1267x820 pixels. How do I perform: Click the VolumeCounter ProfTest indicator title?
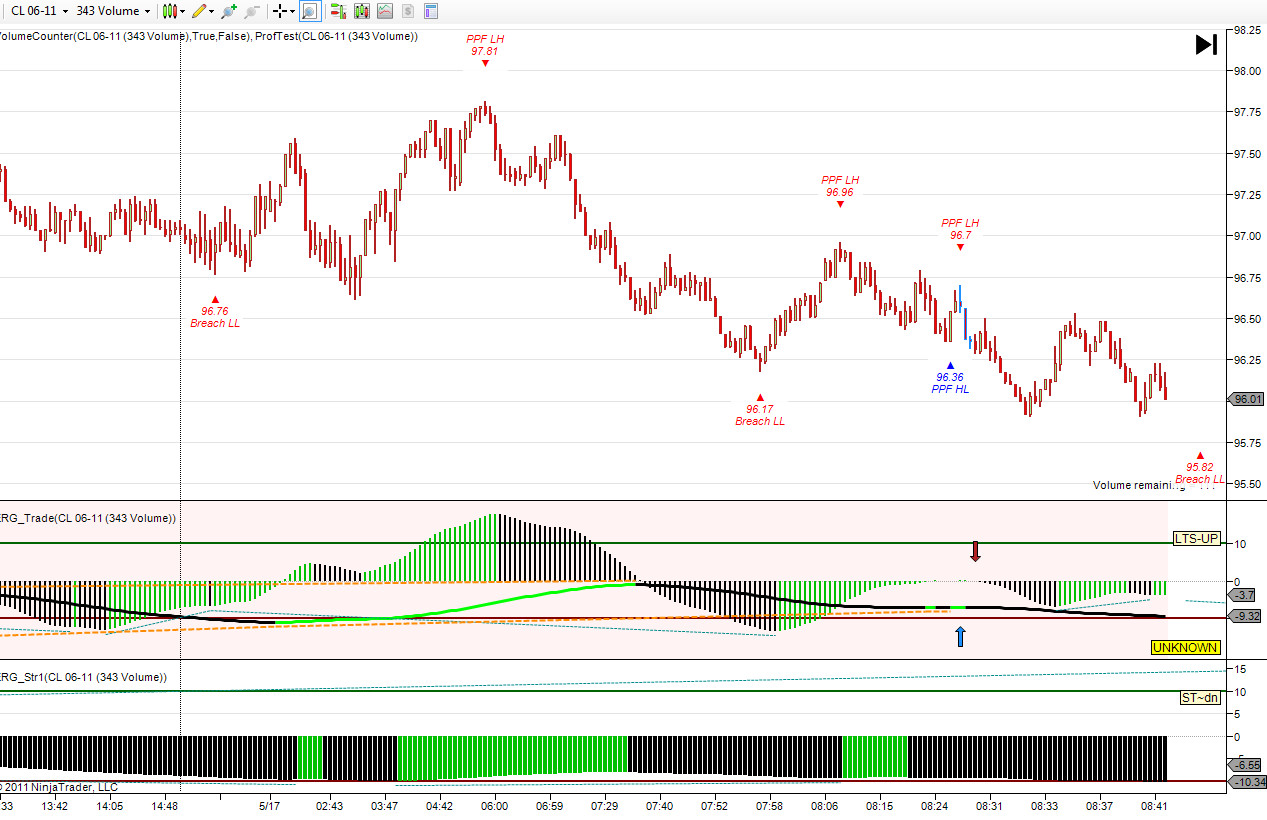coord(209,36)
